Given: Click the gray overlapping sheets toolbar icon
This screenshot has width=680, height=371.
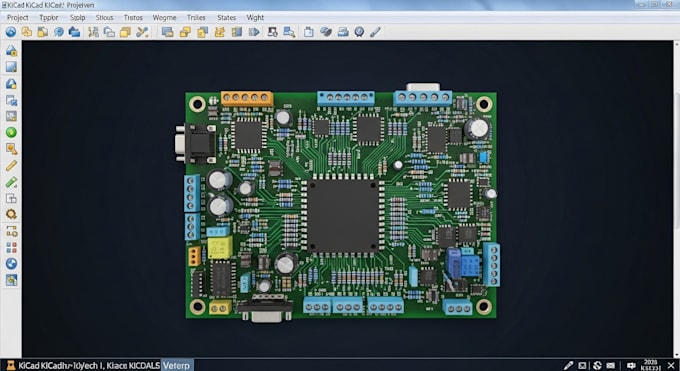Looking at the screenshot, I should [x=109, y=32].
